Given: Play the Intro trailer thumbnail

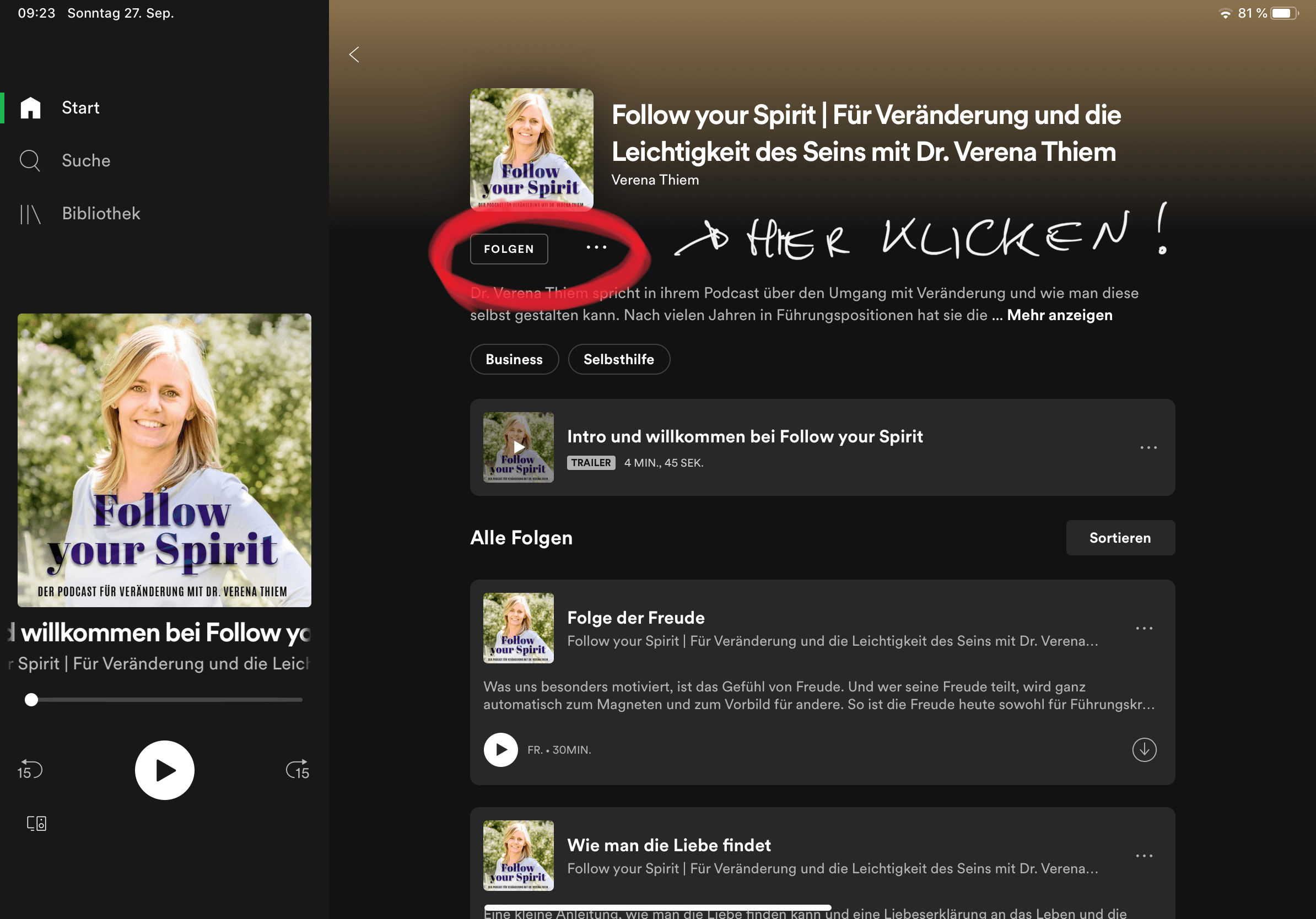Looking at the screenshot, I should [518, 447].
